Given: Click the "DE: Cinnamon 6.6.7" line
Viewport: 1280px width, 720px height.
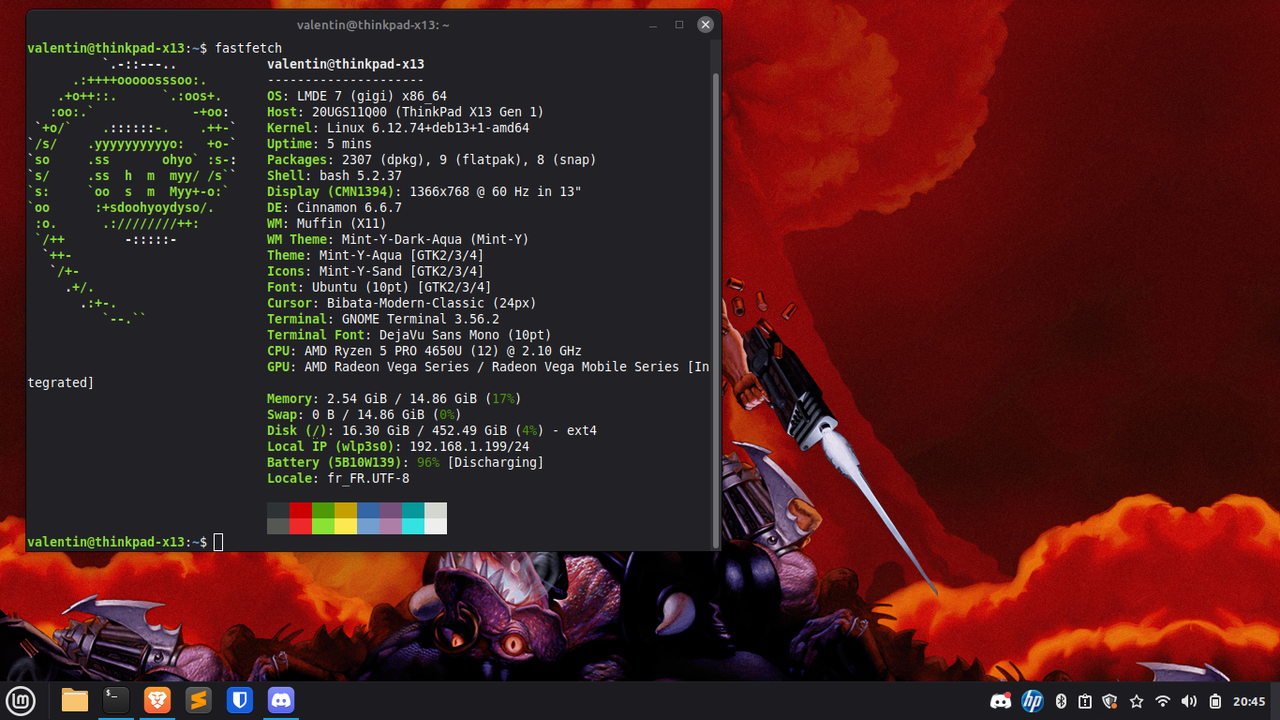Looking at the screenshot, I should click(x=334, y=208).
